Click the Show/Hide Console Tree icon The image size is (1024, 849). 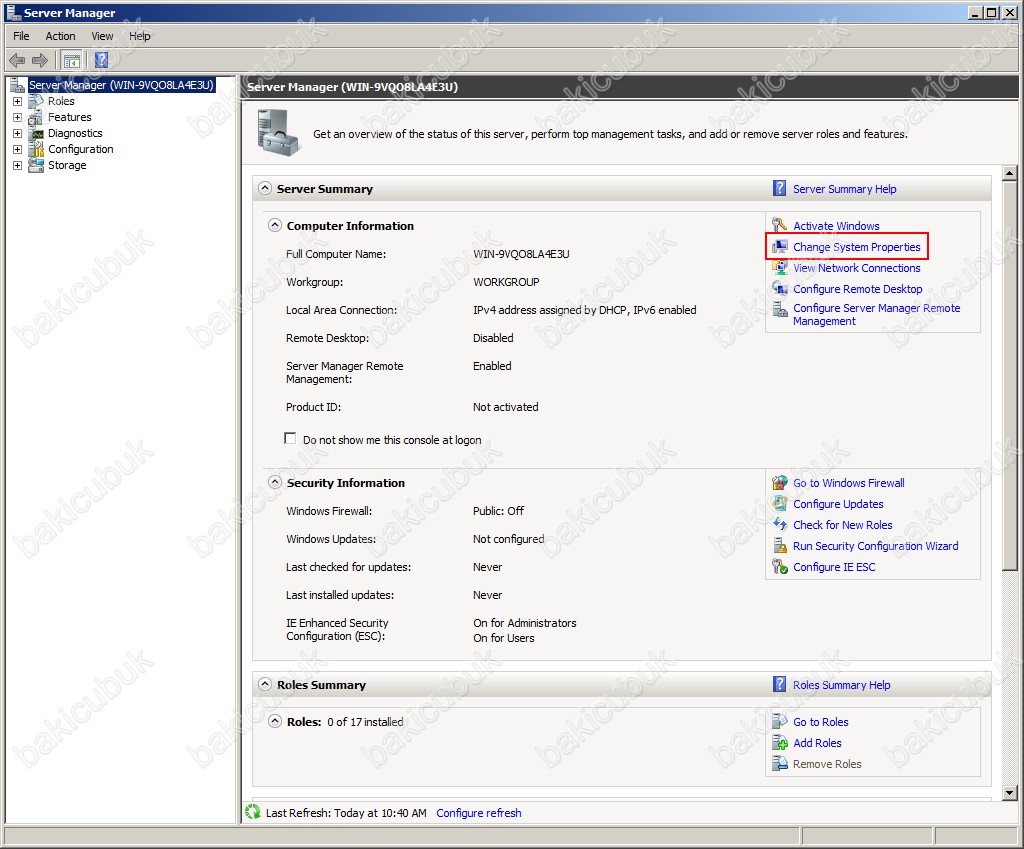point(72,60)
